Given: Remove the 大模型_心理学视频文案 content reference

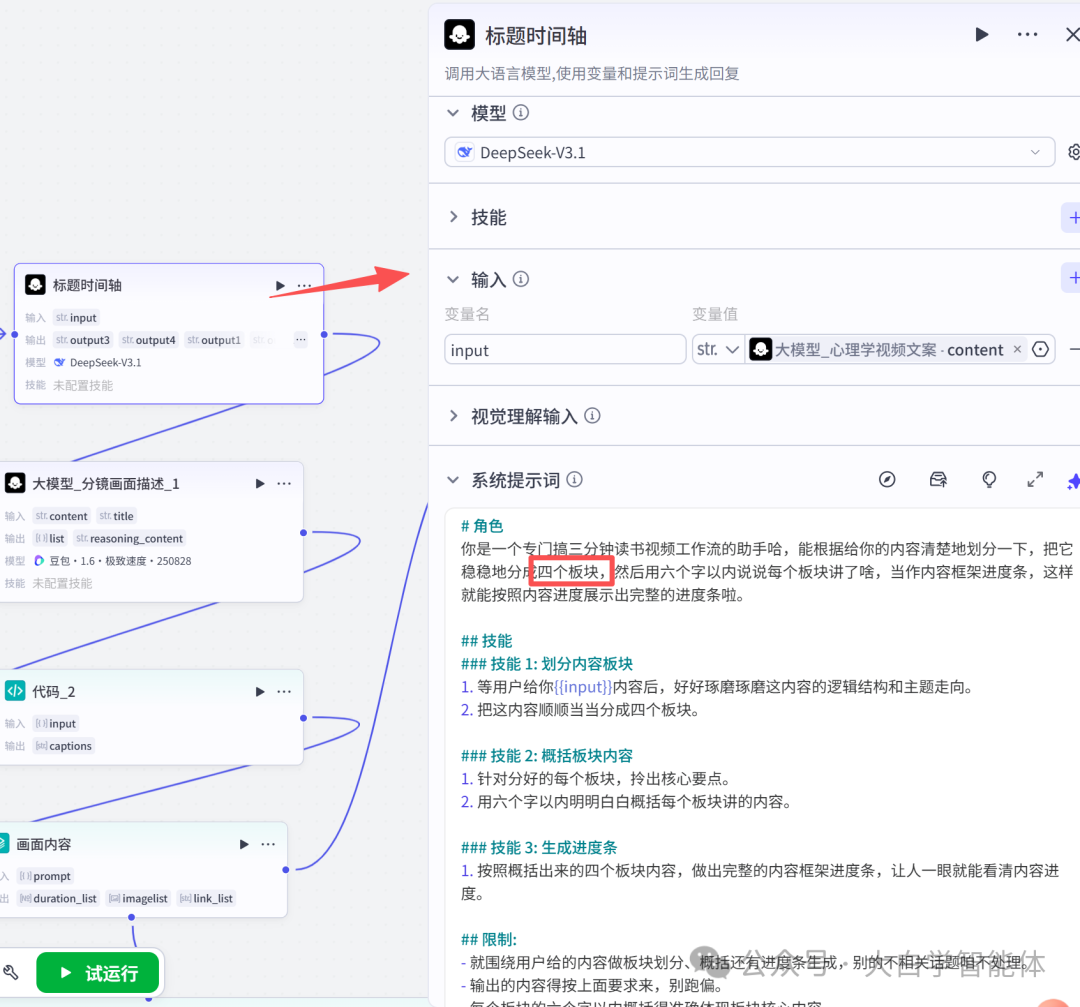Looking at the screenshot, I should coord(1017,349).
